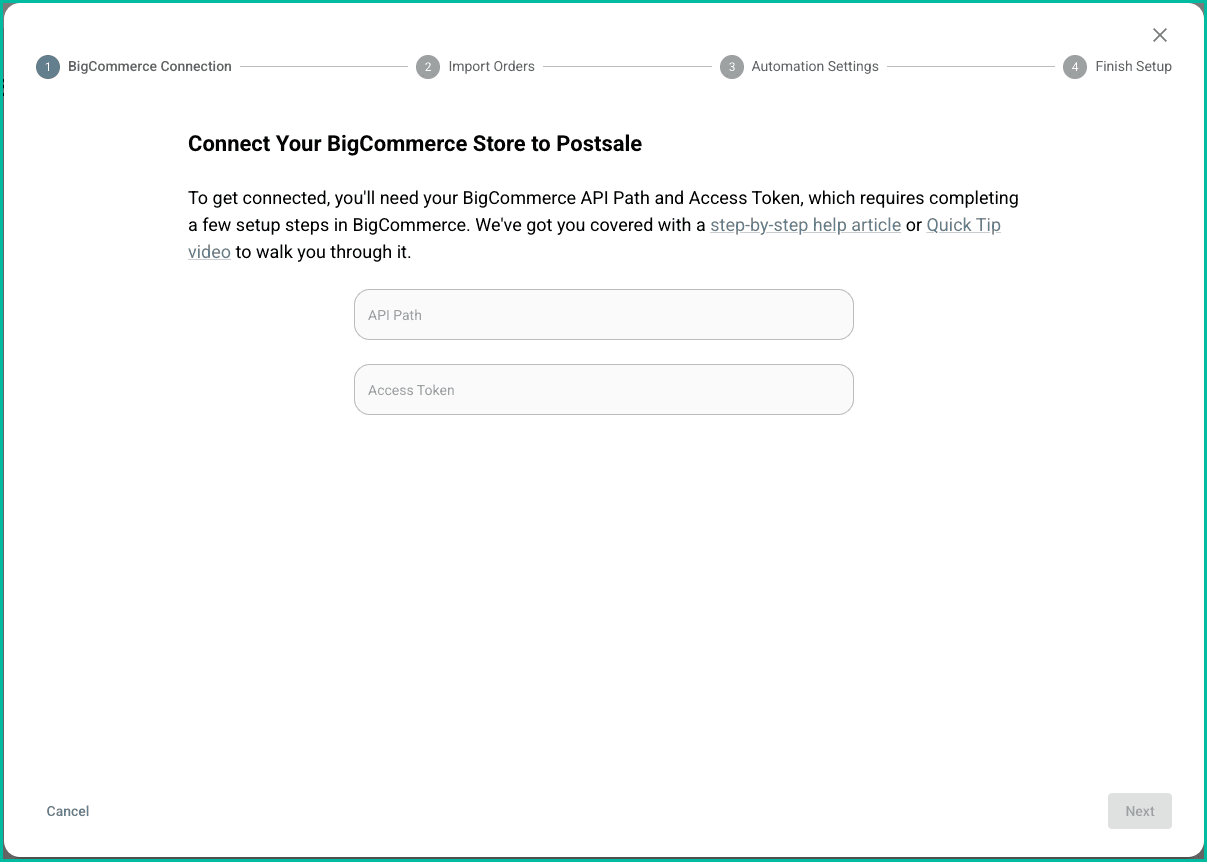The width and height of the screenshot is (1207, 862).
Task: Click the step 4 circle indicator
Action: click(x=1075, y=66)
